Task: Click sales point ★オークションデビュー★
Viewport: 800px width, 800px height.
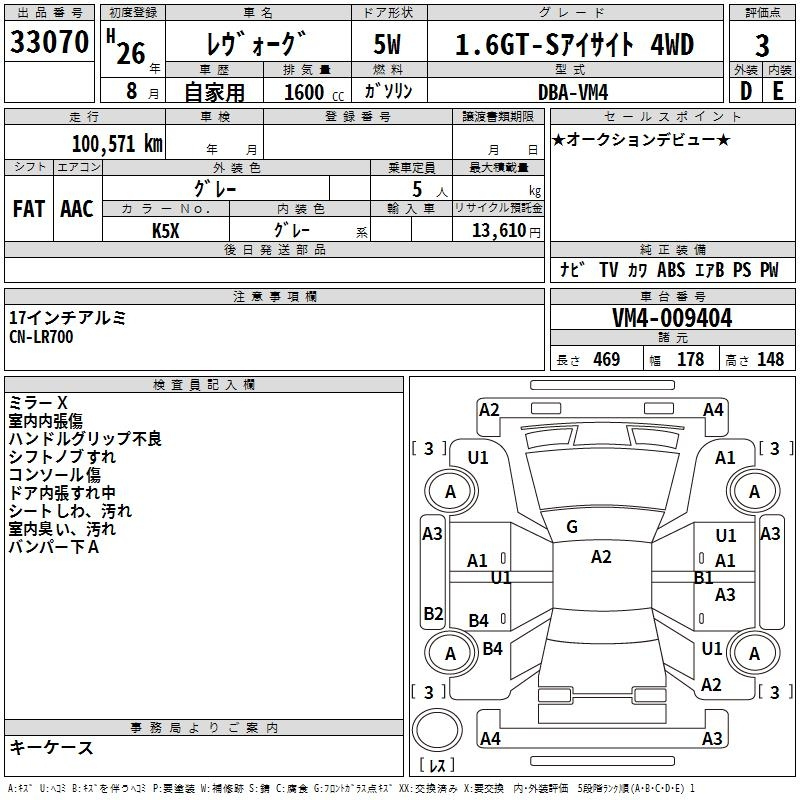Action: click(641, 139)
